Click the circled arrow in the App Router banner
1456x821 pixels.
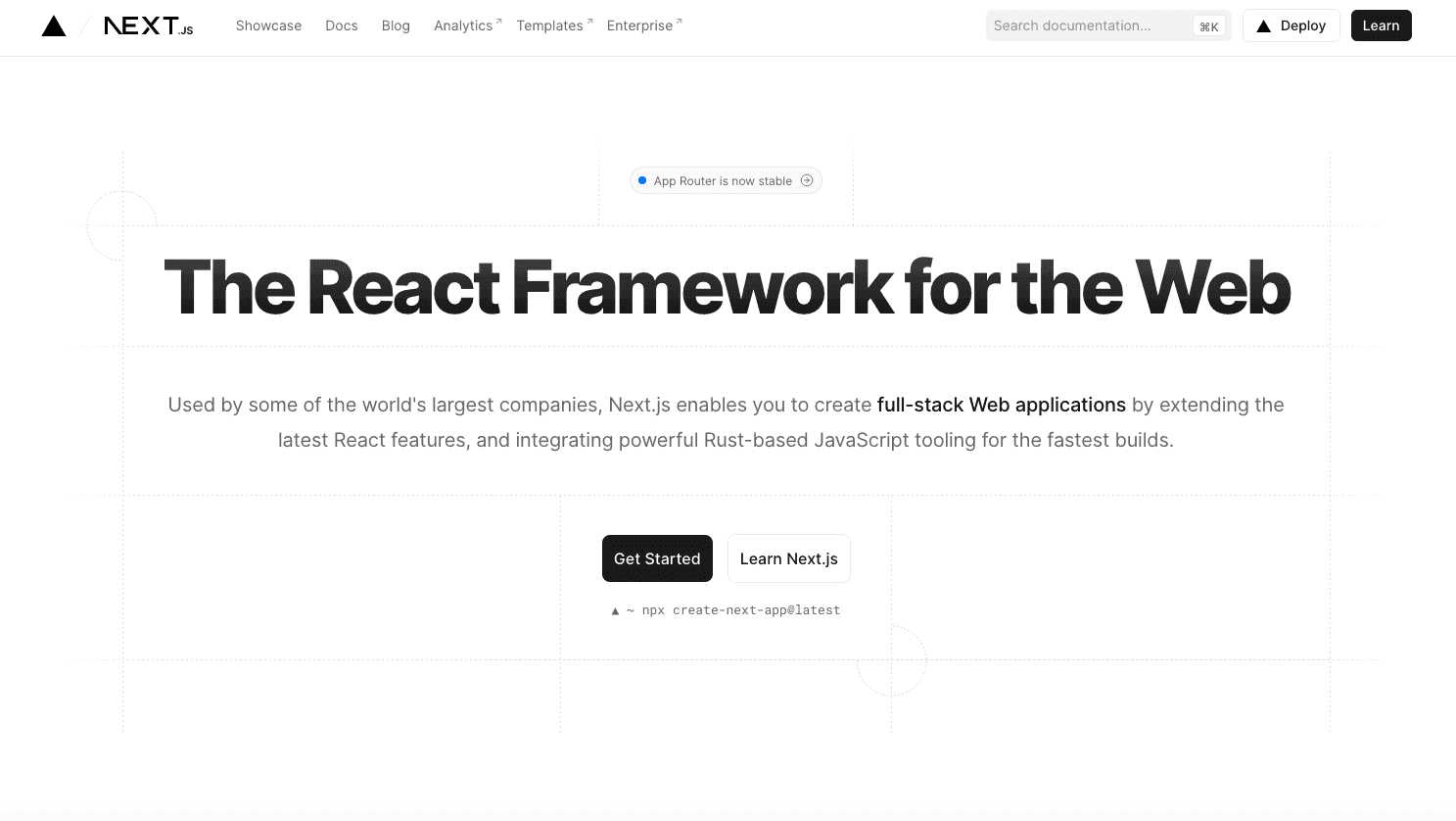pyautogui.click(x=807, y=180)
